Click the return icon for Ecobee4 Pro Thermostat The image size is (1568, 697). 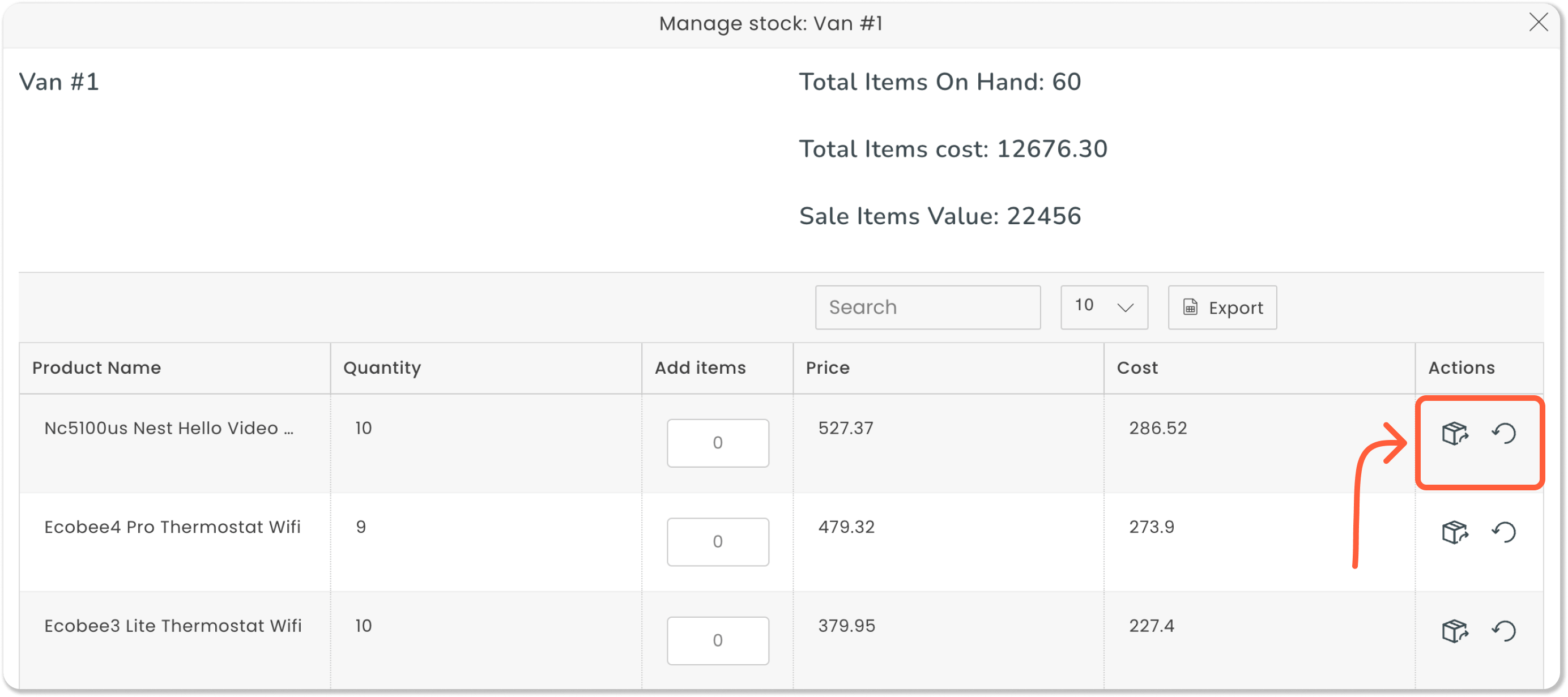tap(1505, 532)
